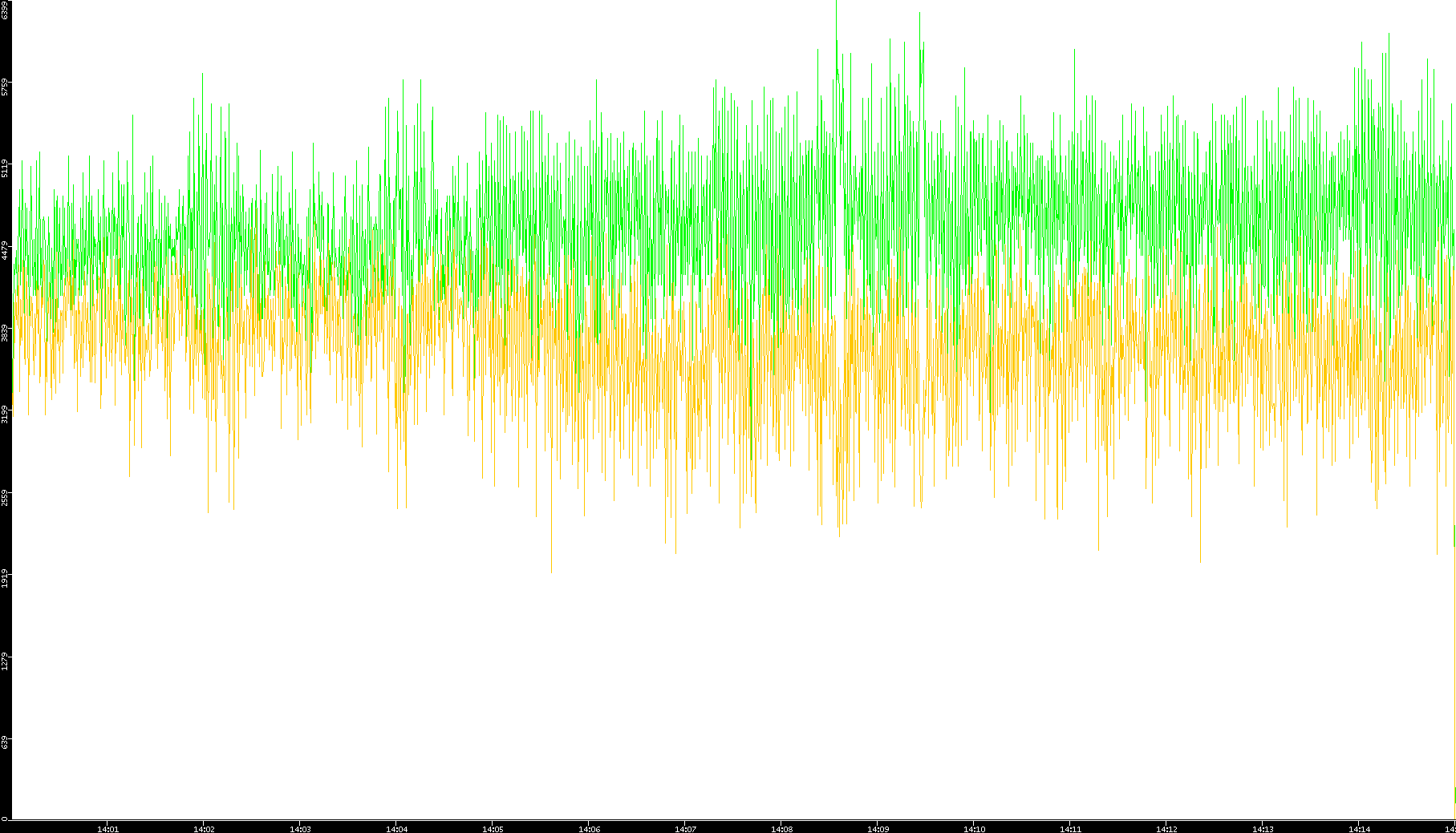Click the 5759 y-axis value label
The height and width of the screenshot is (833, 1456).
coord(5,87)
